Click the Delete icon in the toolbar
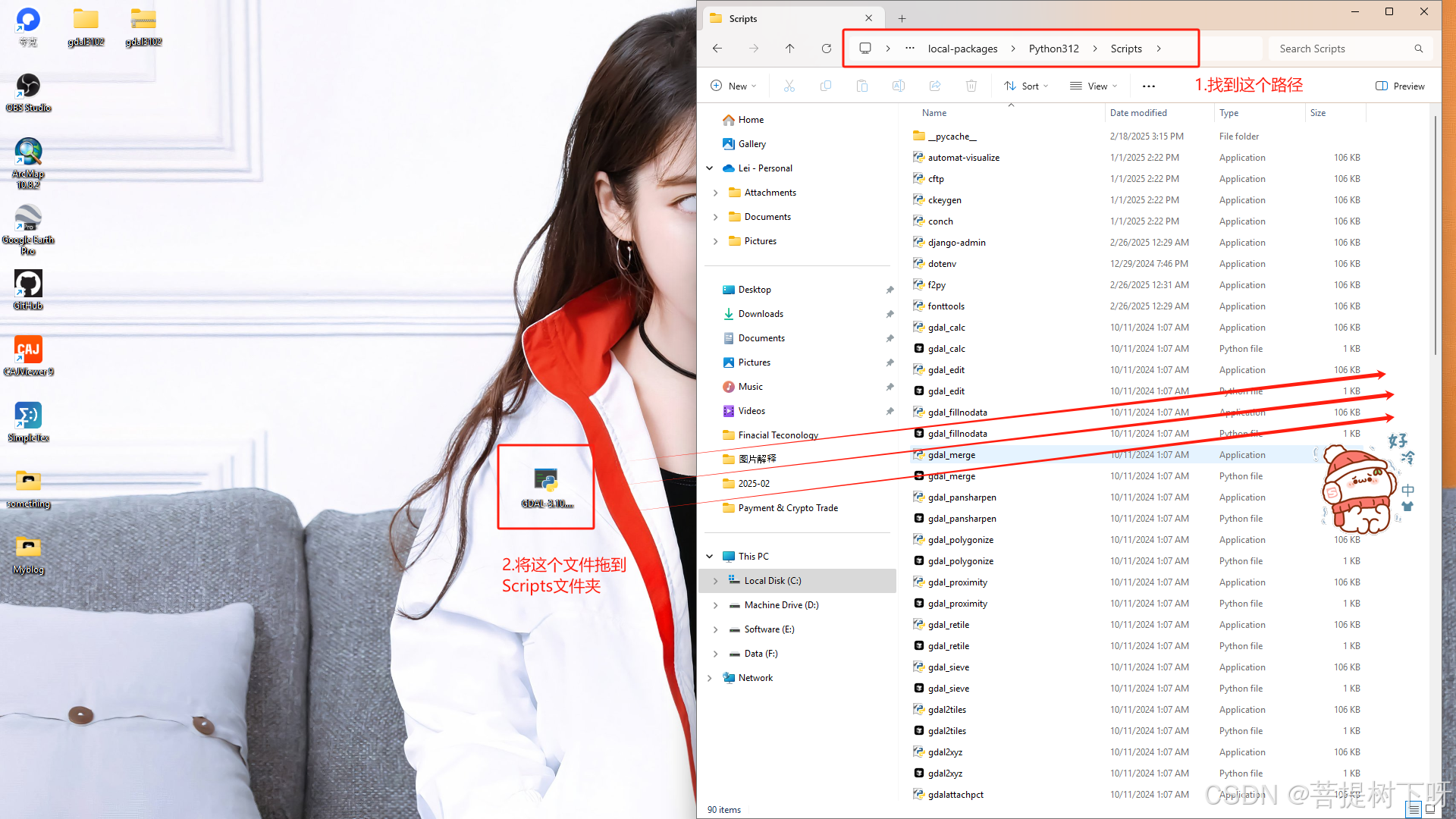Viewport: 1456px width, 819px height. coord(971,86)
